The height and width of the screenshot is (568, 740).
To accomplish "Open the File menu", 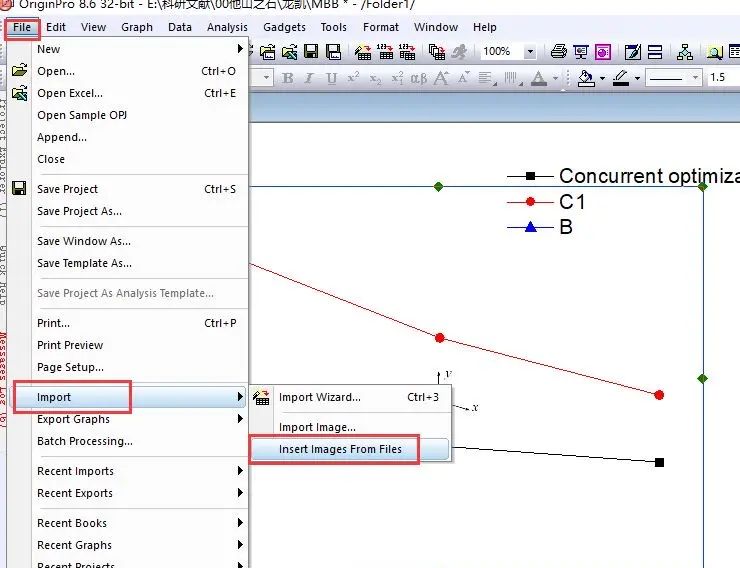I will click(22, 27).
